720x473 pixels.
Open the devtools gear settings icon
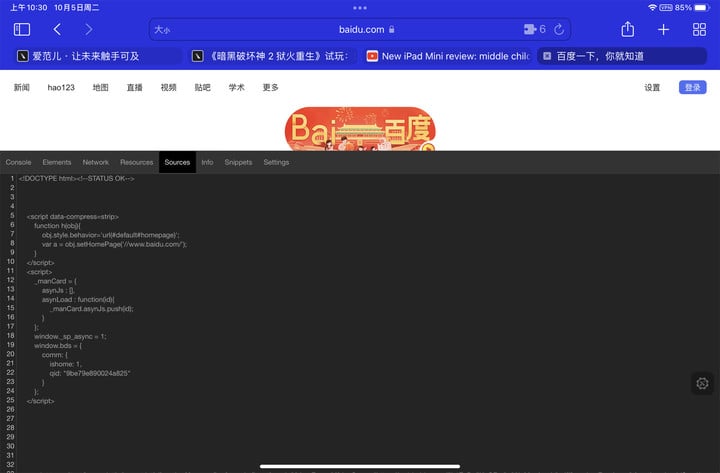point(702,384)
